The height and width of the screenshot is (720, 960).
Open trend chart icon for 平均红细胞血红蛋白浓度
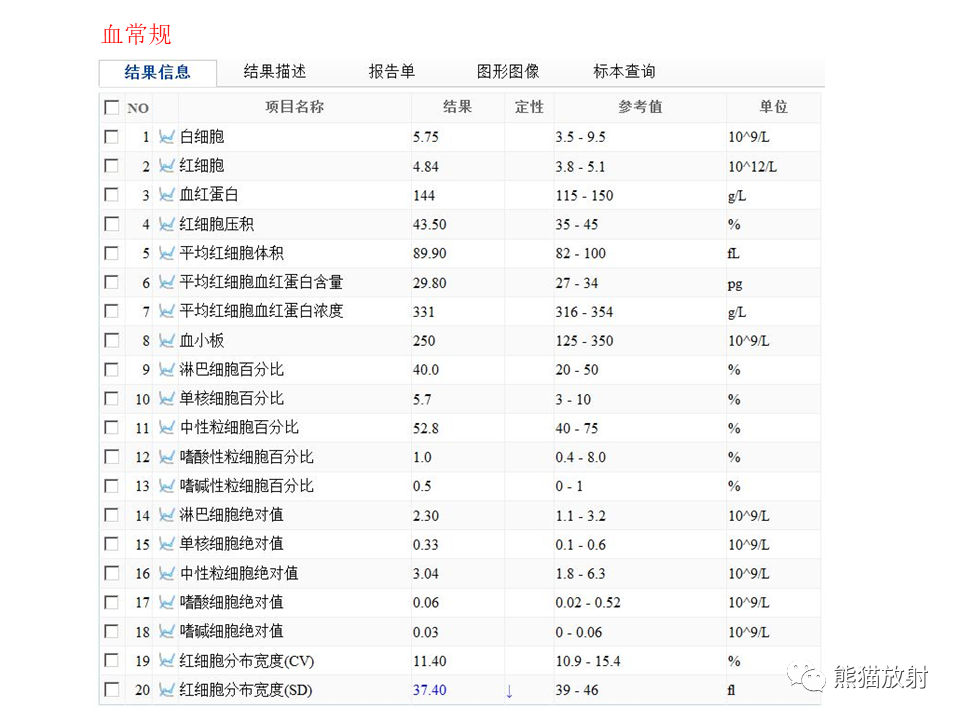pos(167,311)
